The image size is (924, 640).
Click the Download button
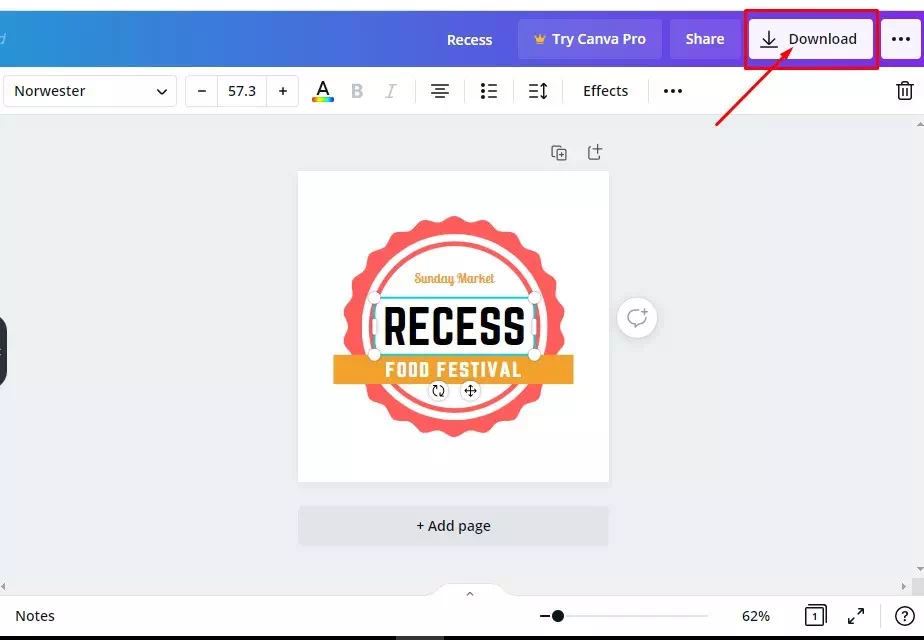click(811, 39)
